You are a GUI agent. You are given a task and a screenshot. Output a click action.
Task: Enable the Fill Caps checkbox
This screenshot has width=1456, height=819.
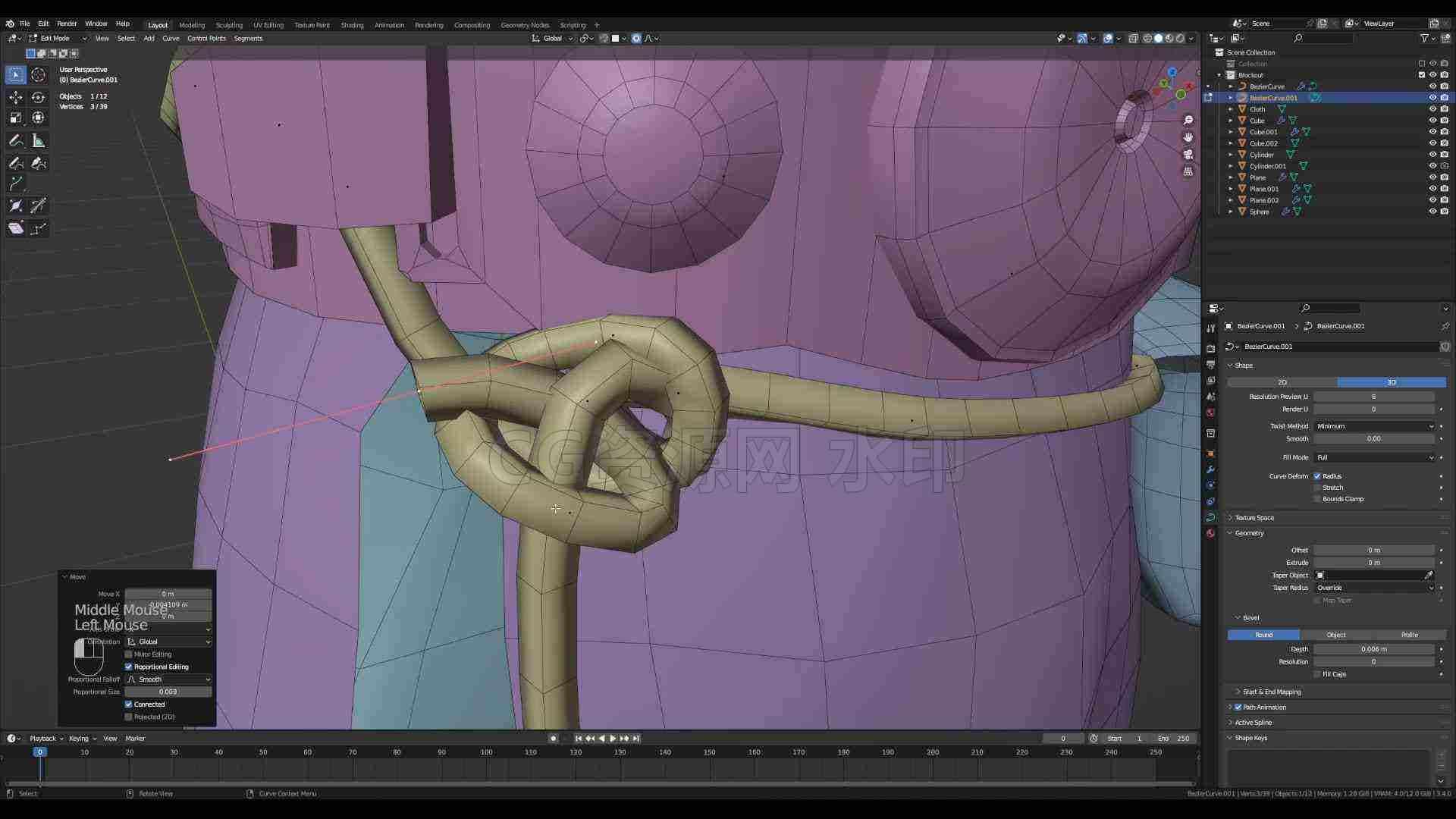(1317, 674)
